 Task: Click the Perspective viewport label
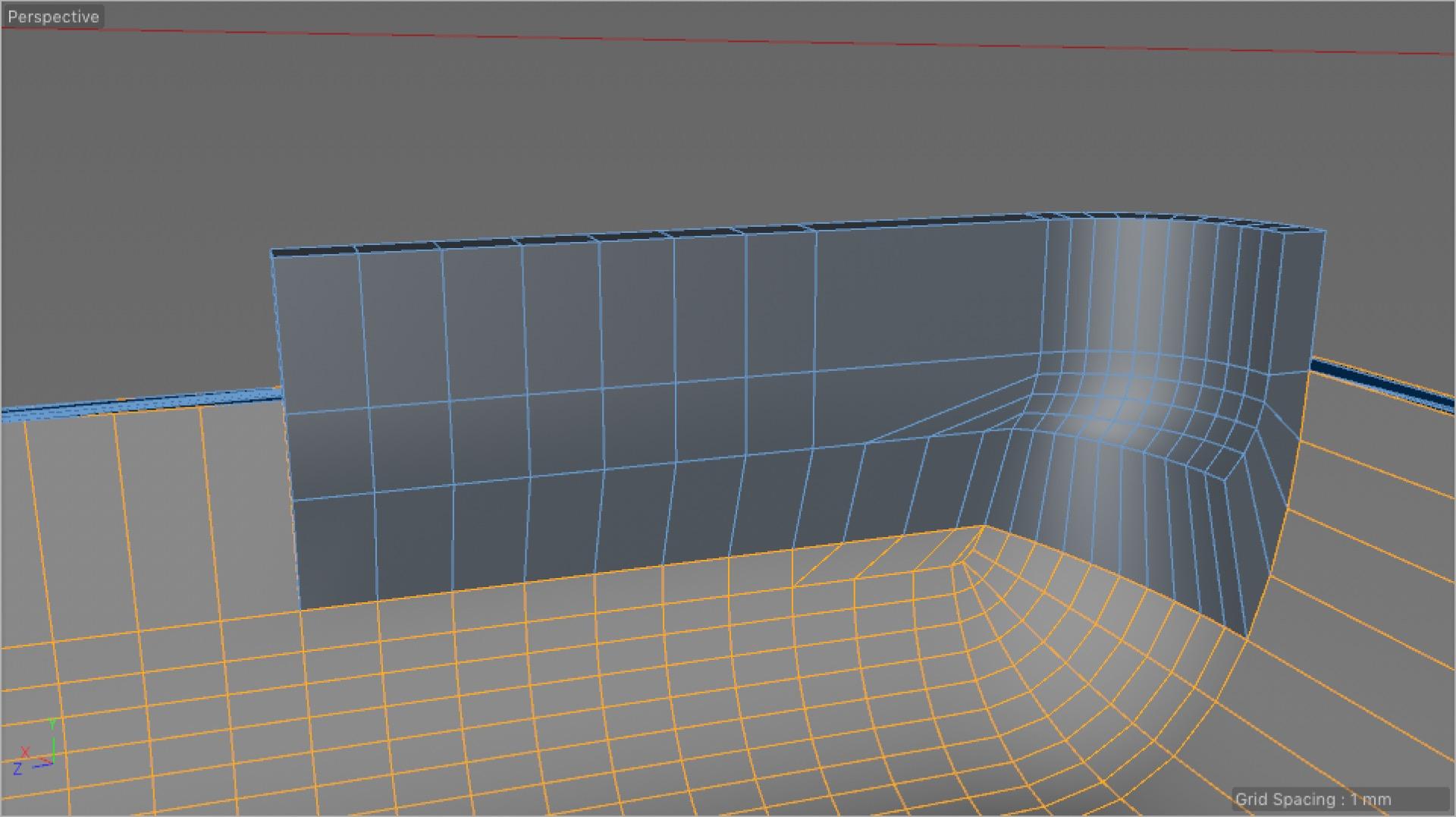(x=53, y=17)
